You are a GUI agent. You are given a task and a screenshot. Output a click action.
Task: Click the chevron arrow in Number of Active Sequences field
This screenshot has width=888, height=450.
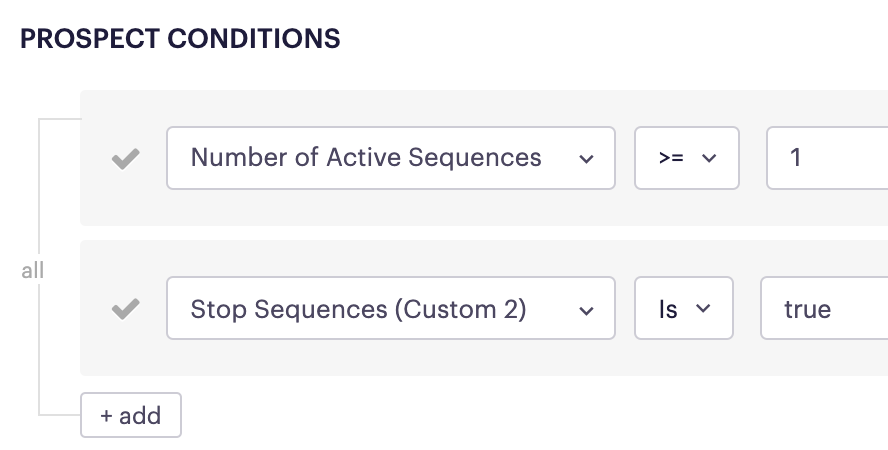coord(585,159)
